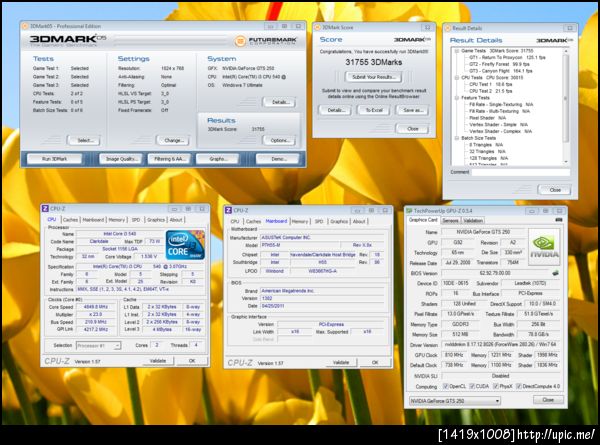The image size is (600, 445).
Task: Click the Intel Core i3 logo in CPU-Z
Action: coord(185,245)
